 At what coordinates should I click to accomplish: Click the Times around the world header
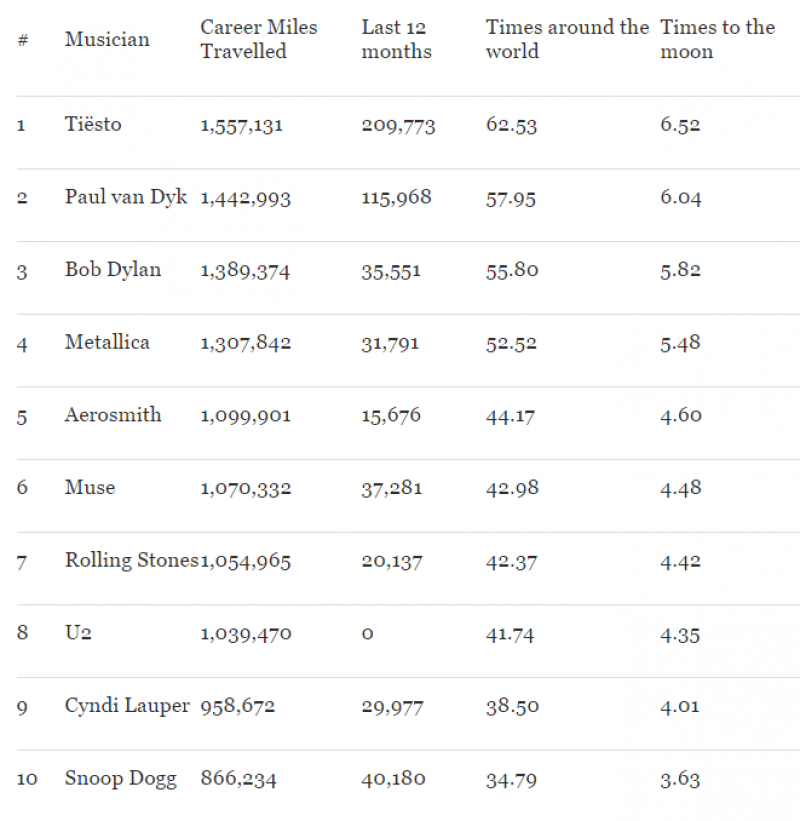tap(567, 40)
